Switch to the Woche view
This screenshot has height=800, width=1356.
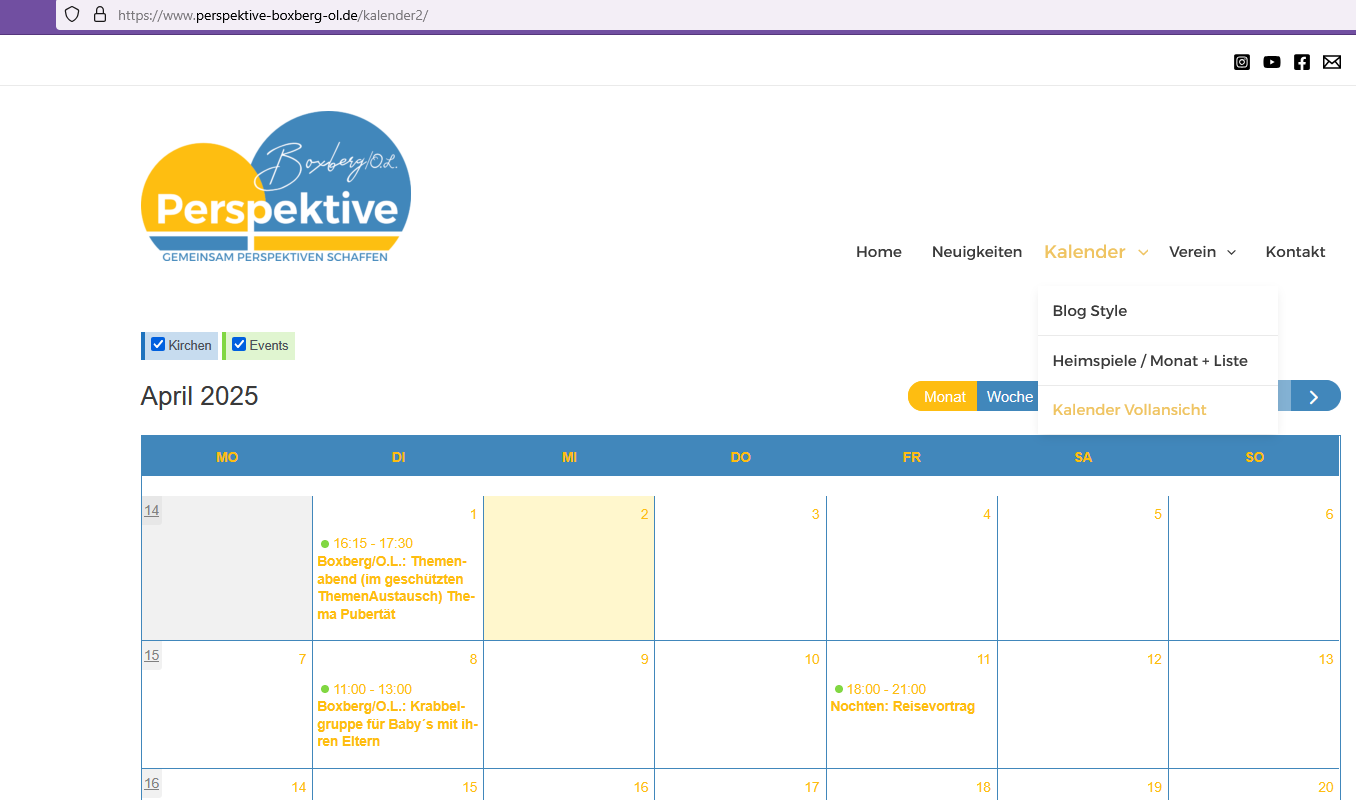[x=1009, y=397]
